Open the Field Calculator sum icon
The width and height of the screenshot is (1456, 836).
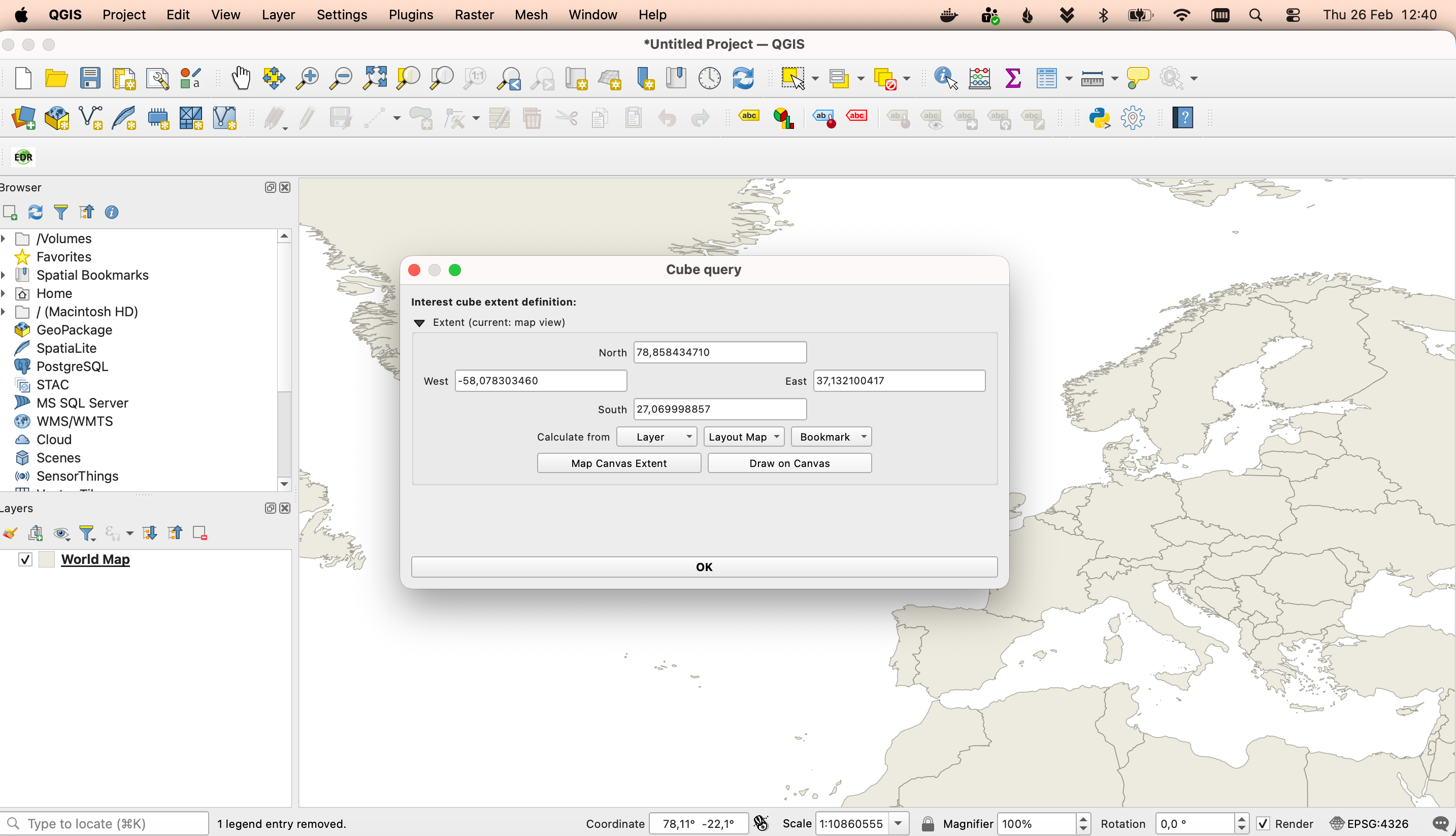[1013, 78]
